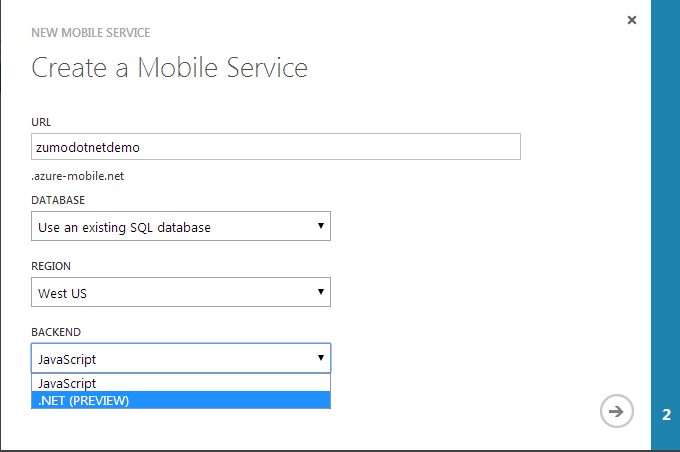680x452 pixels.
Task: Collapse the Backend dropdown showing JavaScript
Action: pyautogui.click(x=181, y=358)
